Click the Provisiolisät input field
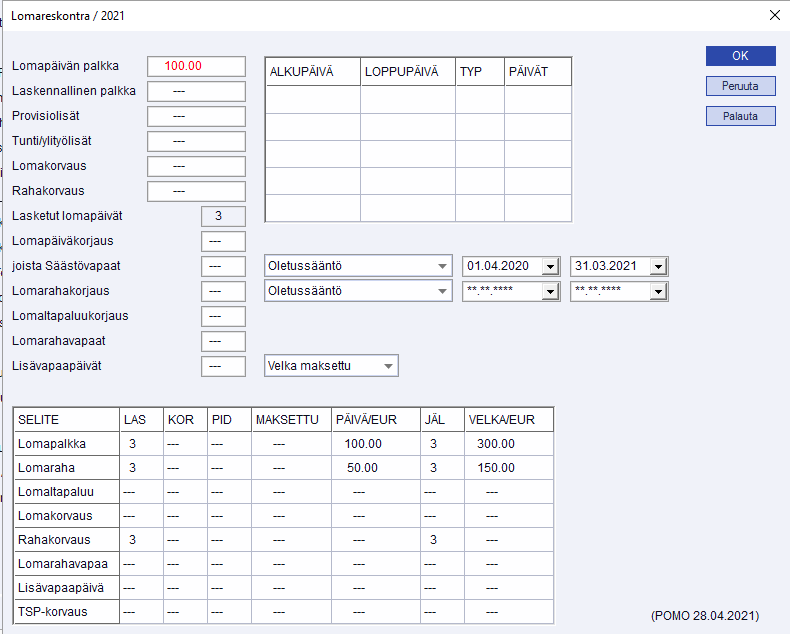The image size is (790, 634). 196,117
